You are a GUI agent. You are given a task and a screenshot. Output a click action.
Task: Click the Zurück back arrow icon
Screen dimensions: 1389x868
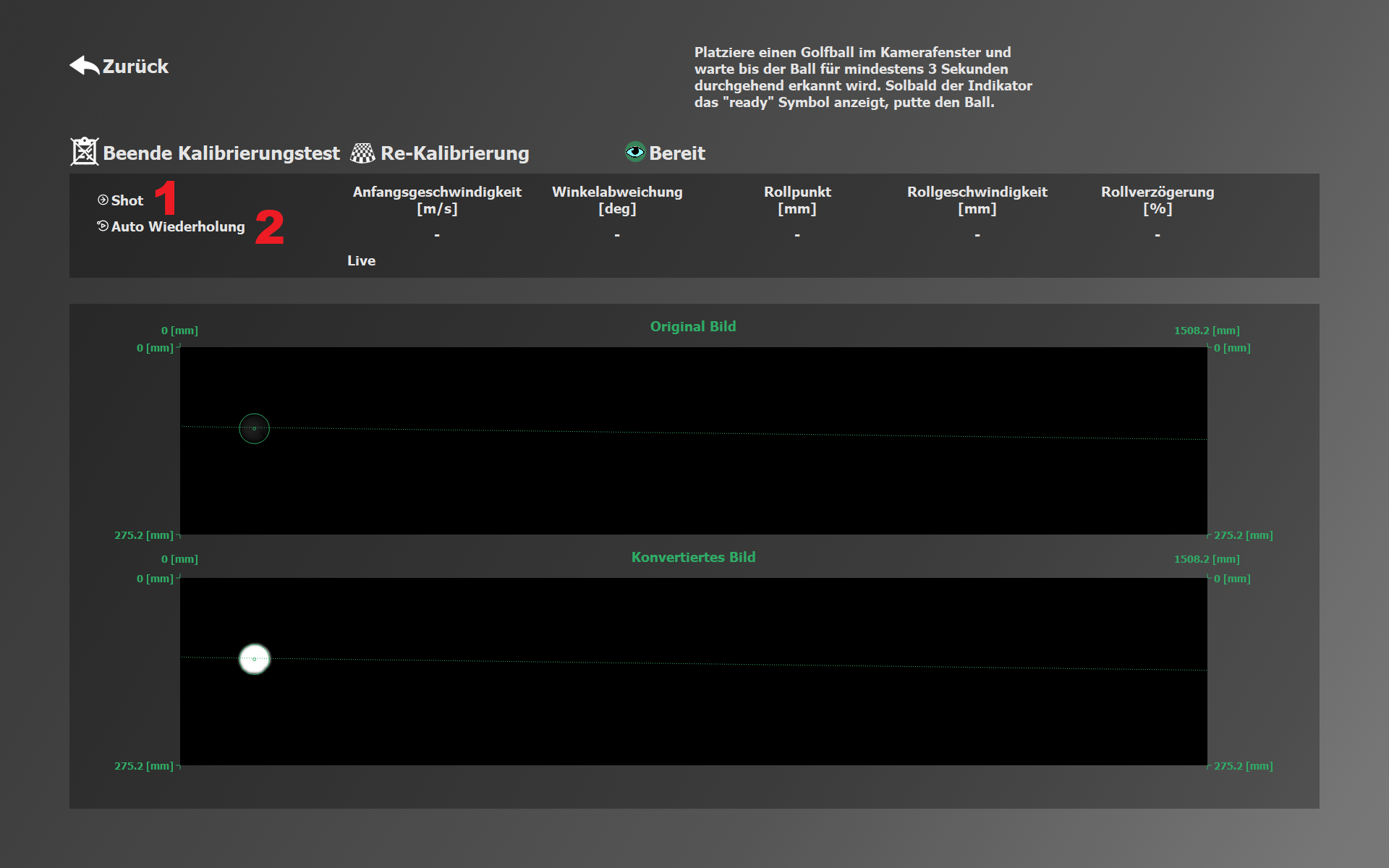click(84, 66)
